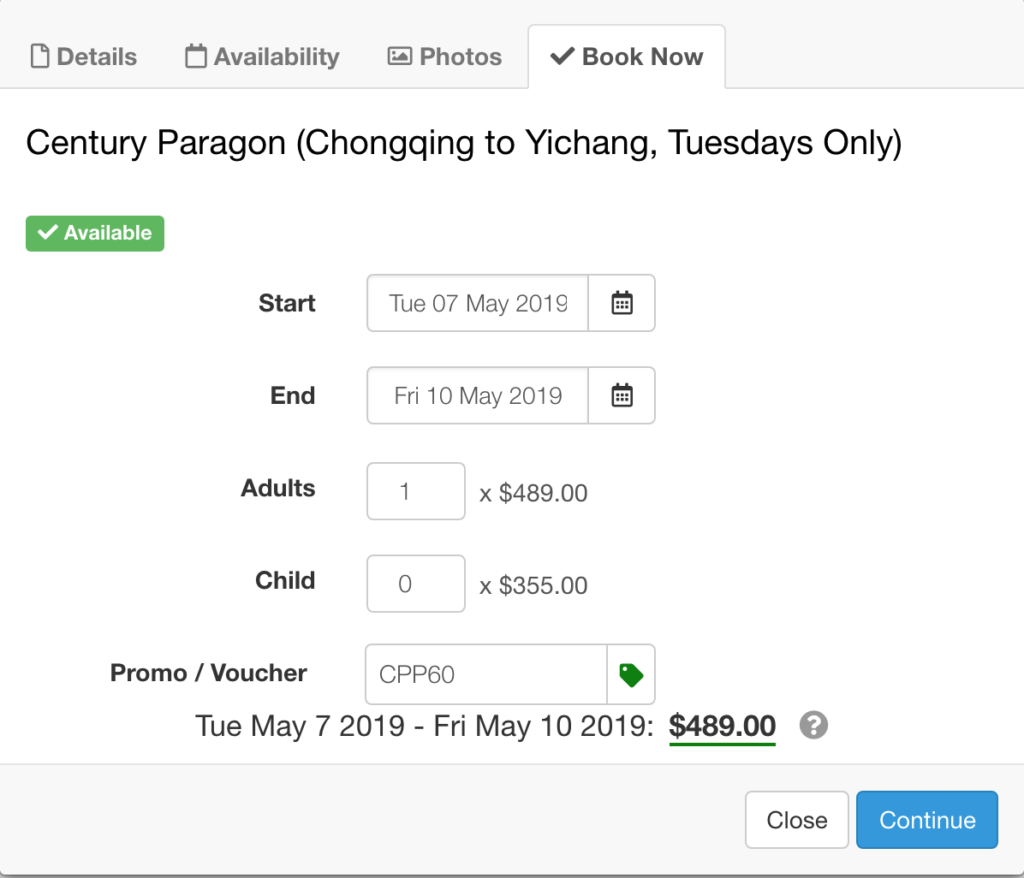Open the Start date calendar picker icon
The height and width of the screenshot is (878, 1024).
tap(622, 303)
